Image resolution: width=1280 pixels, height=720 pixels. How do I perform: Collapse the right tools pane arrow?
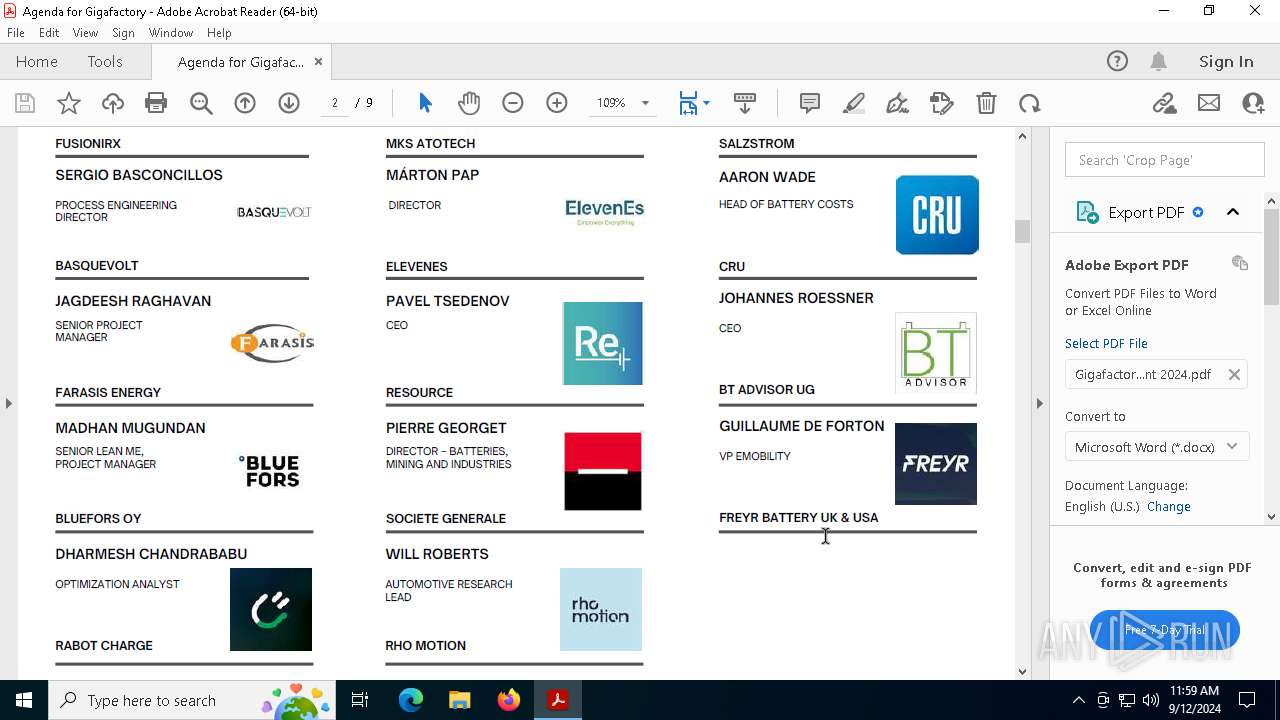pos(1039,403)
